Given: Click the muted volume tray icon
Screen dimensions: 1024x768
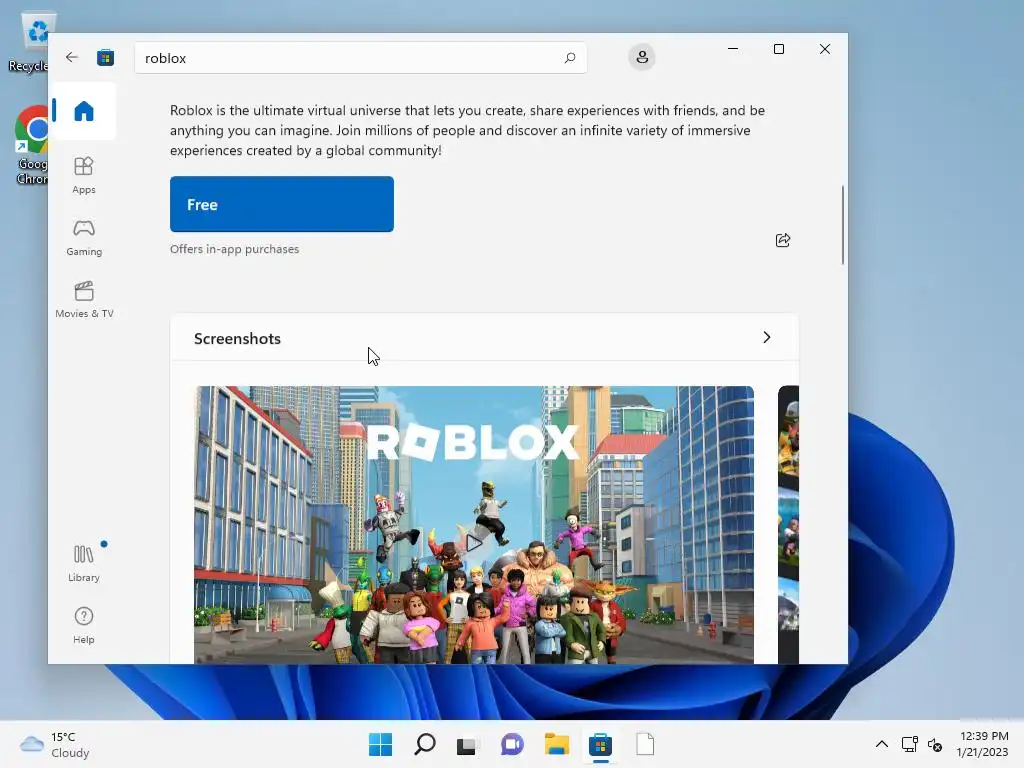Looking at the screenshot, I should pos(935,744).
